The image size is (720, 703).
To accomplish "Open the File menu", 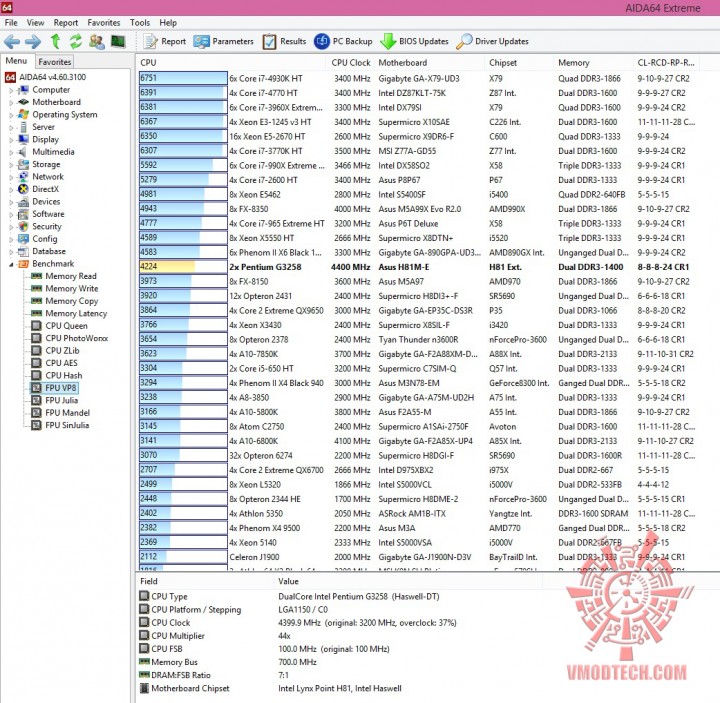I will 11,22.
